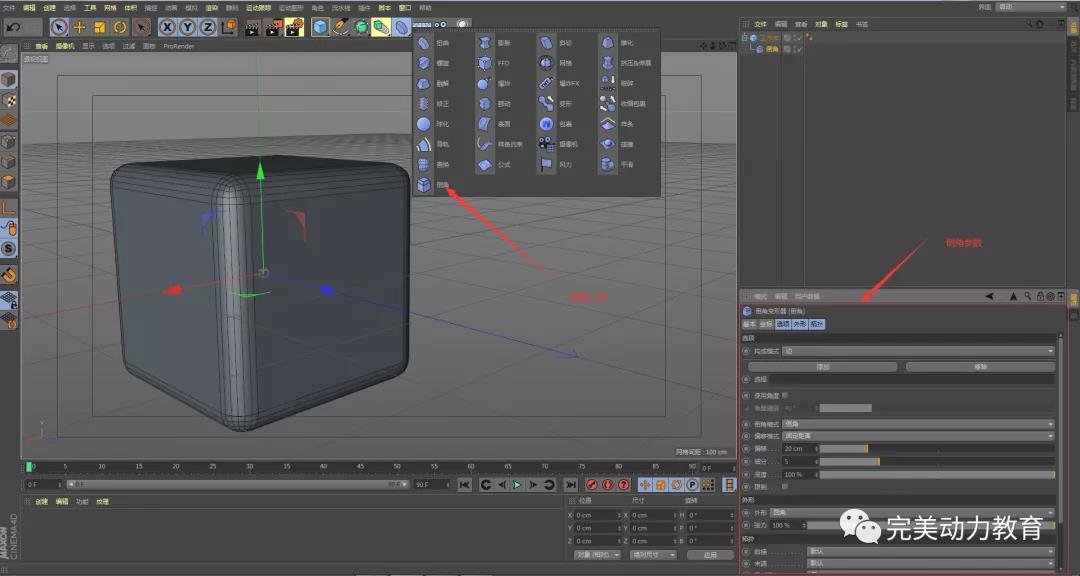The width and height of the screenshot is (1080, 576).
Task: Toggle the X axis lock button
Action: click(x=167, y=27)
